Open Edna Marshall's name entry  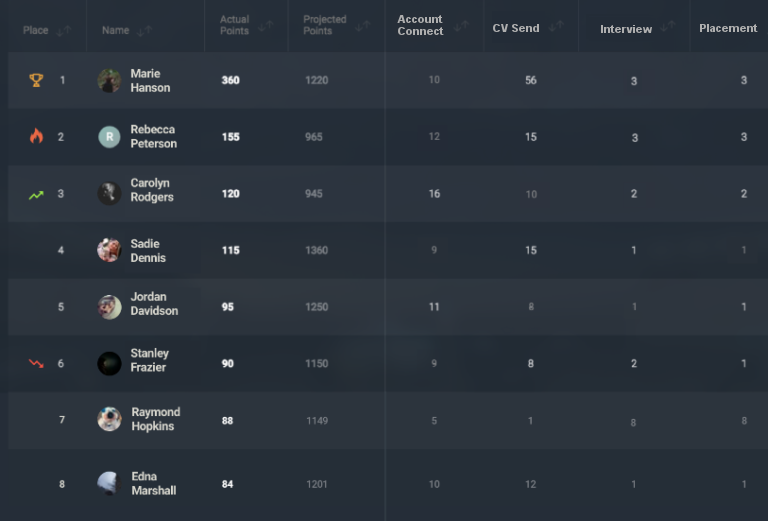click(x=154, y=483)
